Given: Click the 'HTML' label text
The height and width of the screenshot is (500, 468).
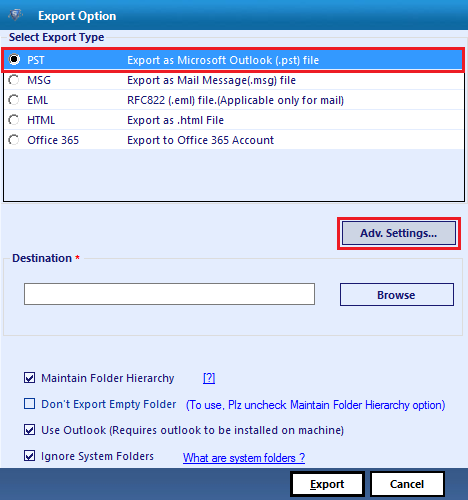Looking at the screenshot, I should pos(41,120).
